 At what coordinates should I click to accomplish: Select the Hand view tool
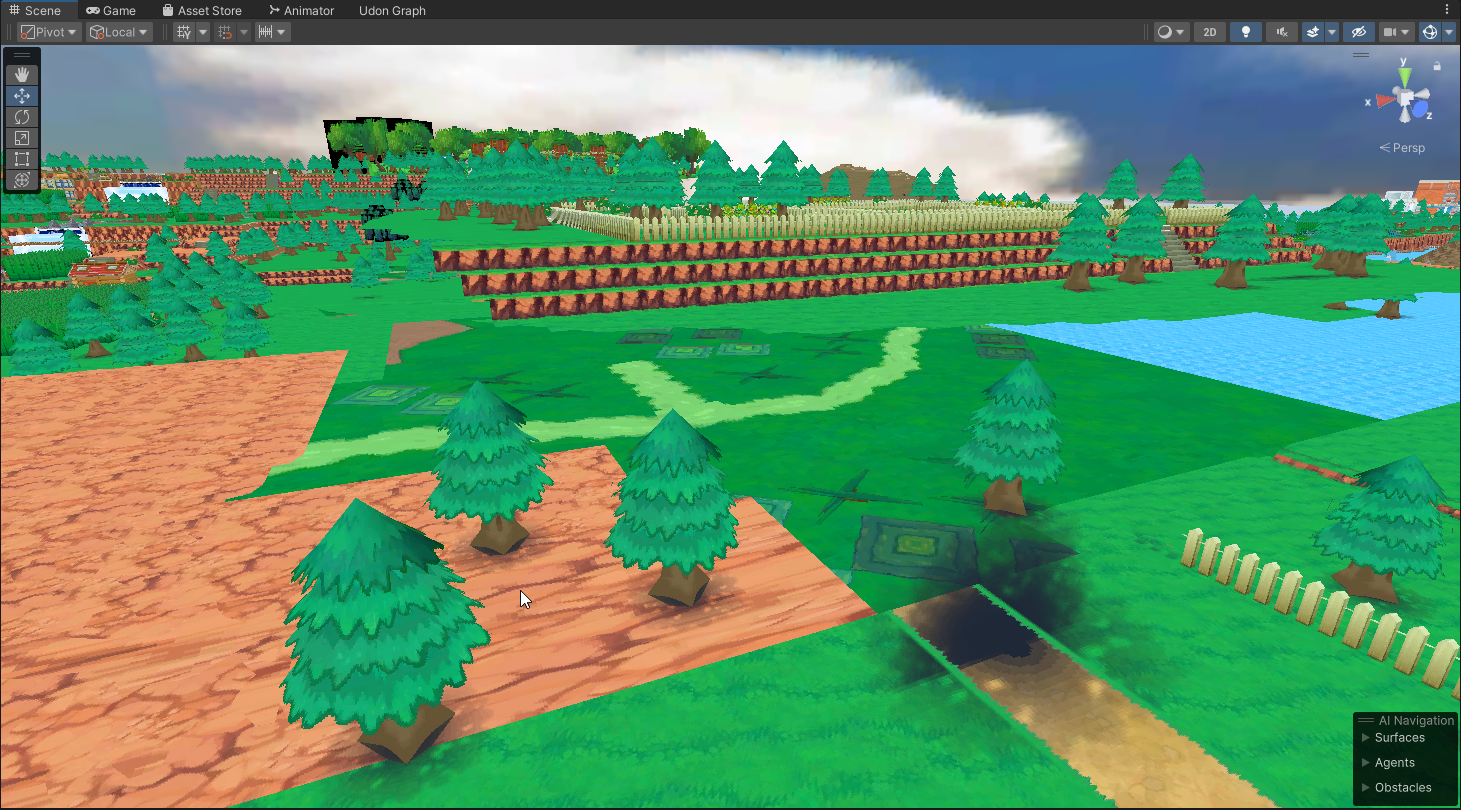pyautogui.click(x=22, y=75)
